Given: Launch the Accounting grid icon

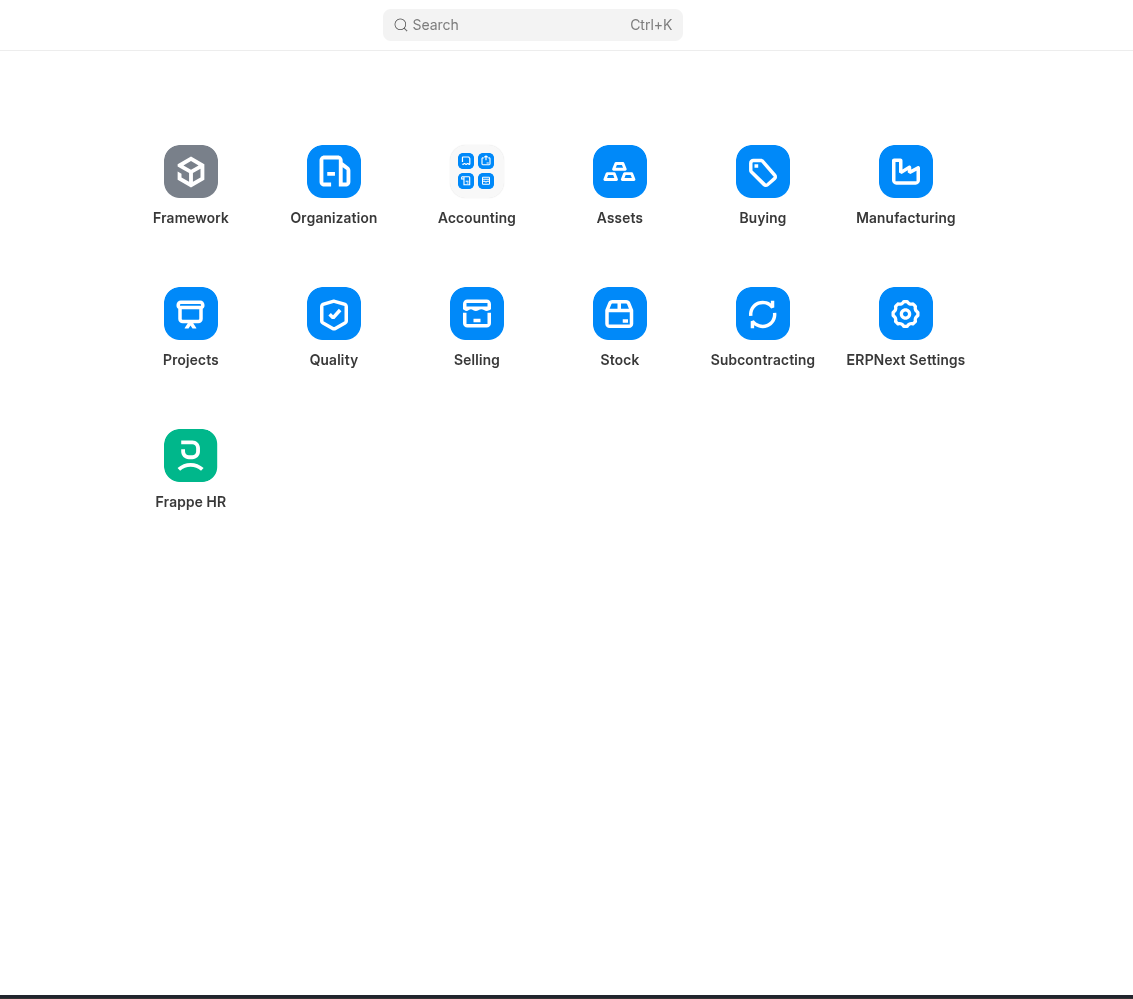Looking at the screenshot, I should (476, 171).
